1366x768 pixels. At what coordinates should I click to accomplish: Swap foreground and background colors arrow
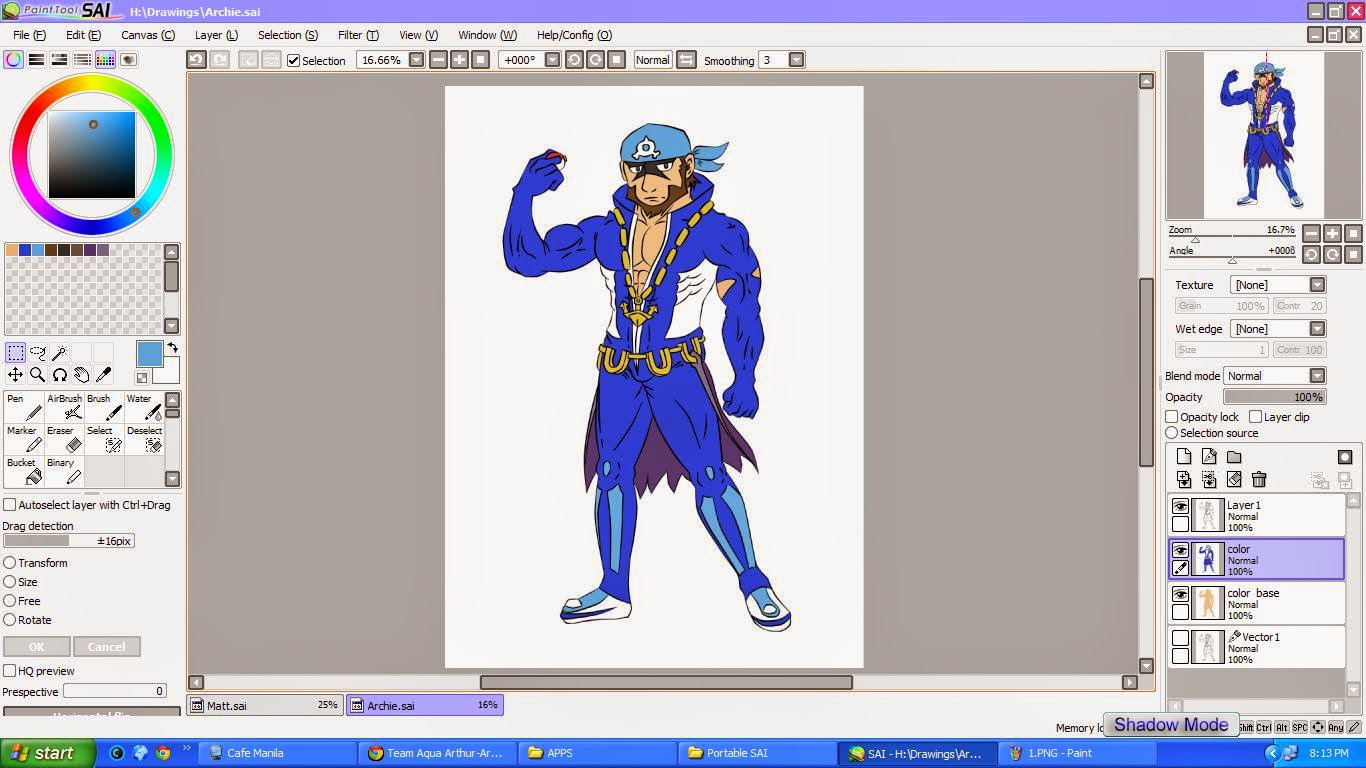point(172,348)
